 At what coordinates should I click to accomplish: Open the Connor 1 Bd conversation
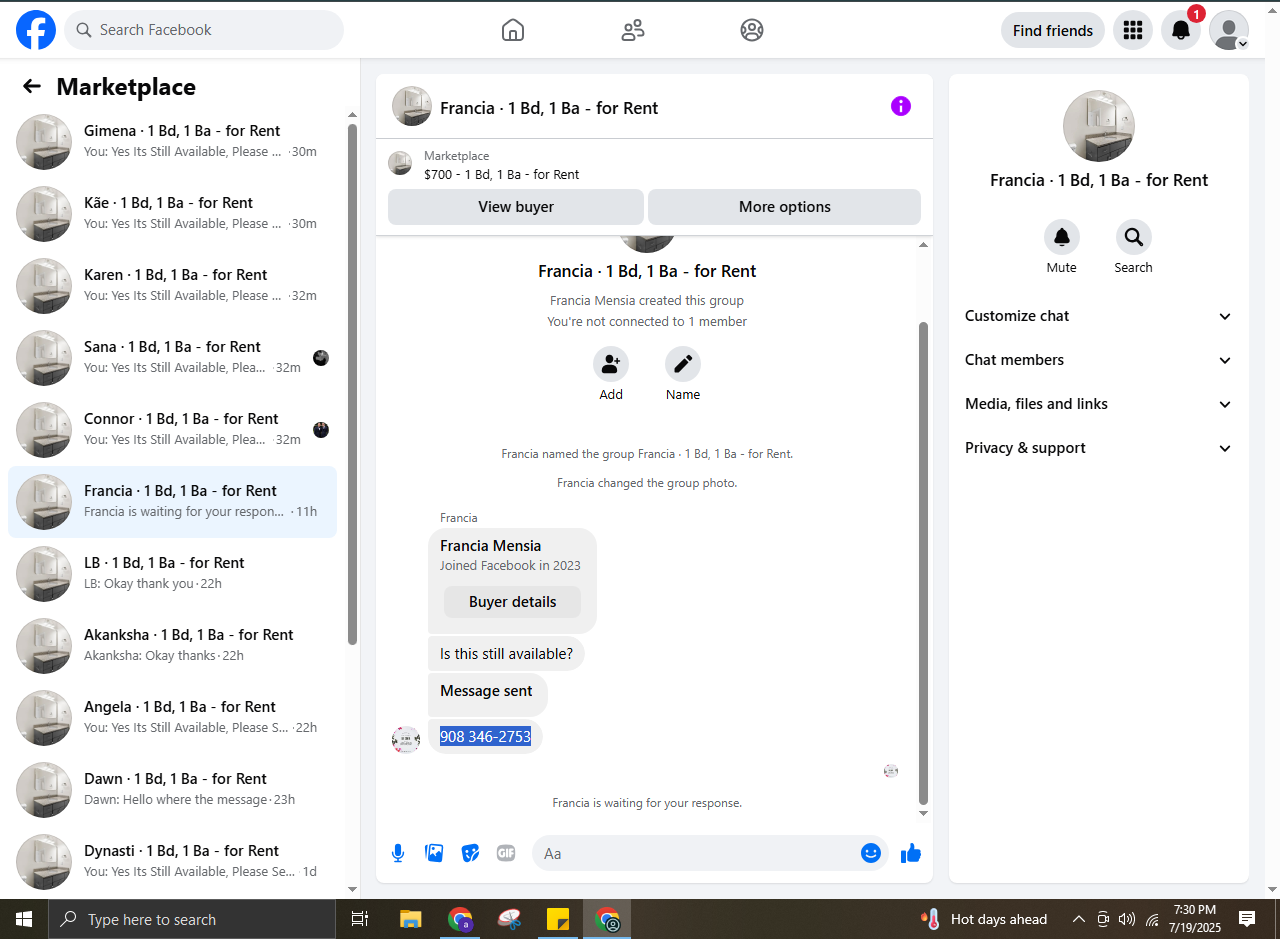tap(172, 430)
